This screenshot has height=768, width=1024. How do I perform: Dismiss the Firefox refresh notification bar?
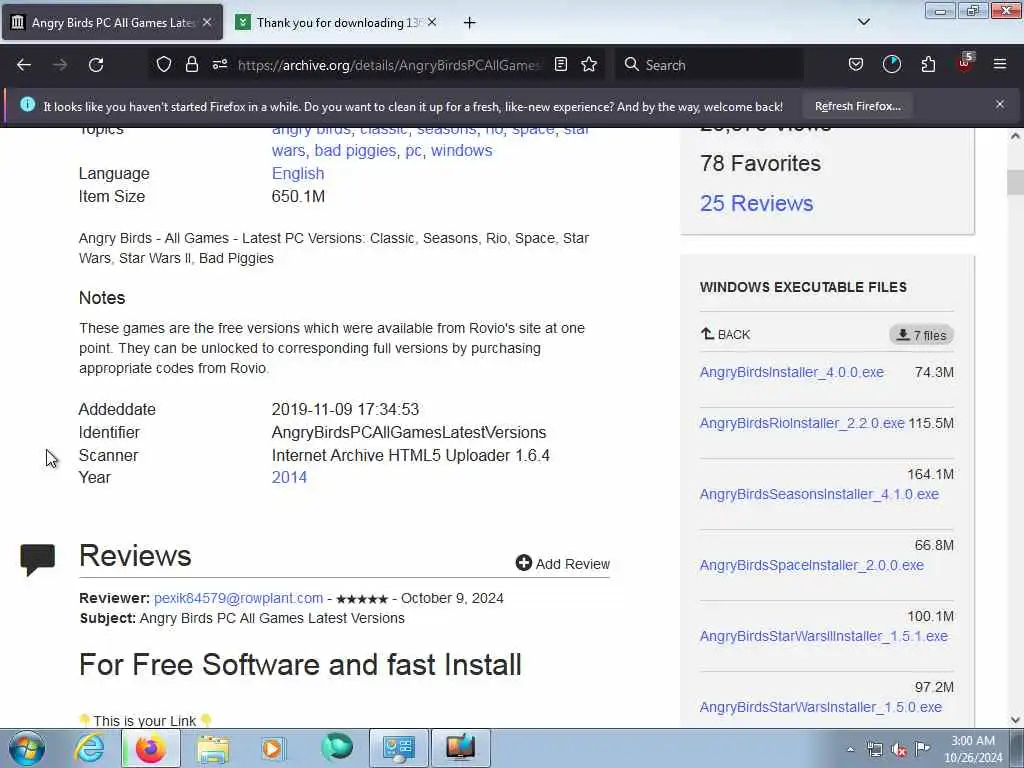click(x=1000, y=104)
